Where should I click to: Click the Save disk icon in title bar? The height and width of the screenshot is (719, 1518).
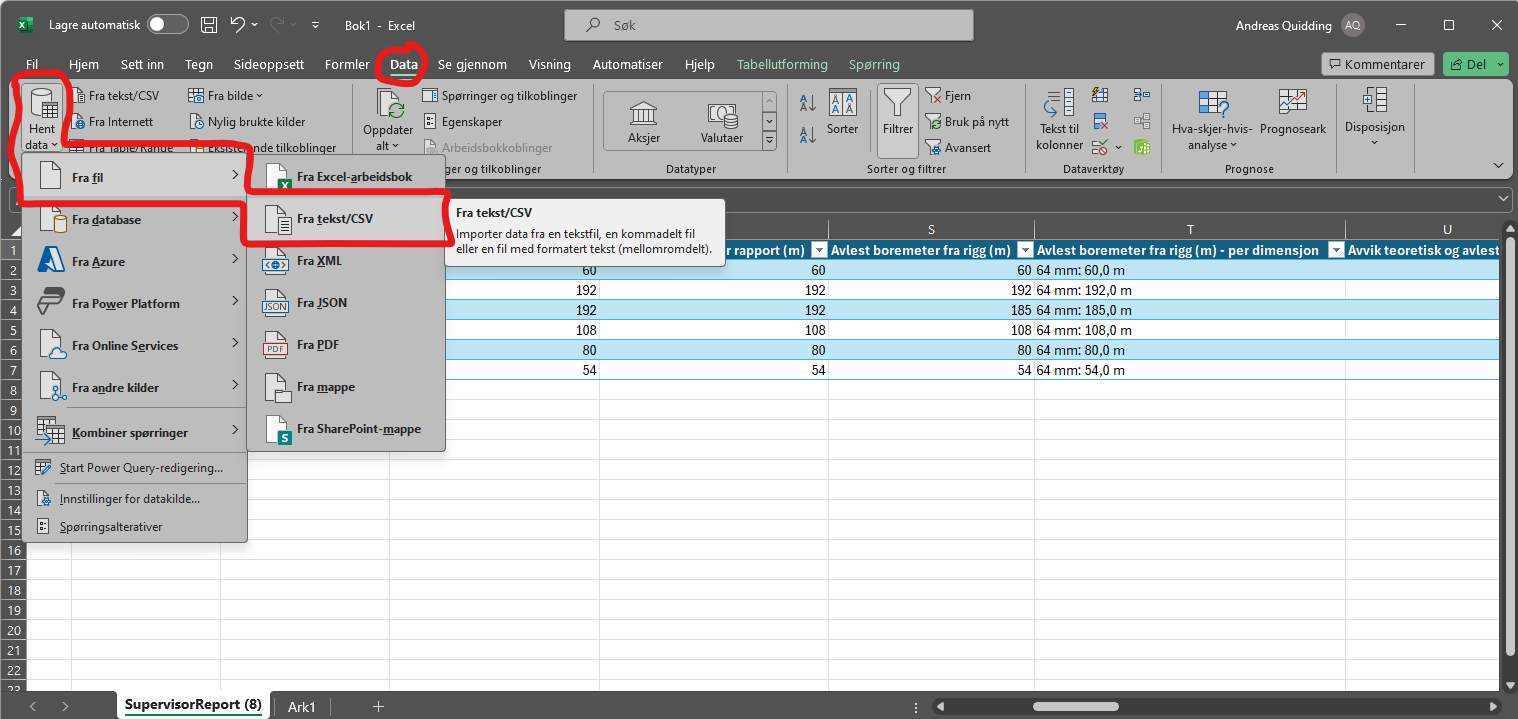click(209, 25)
